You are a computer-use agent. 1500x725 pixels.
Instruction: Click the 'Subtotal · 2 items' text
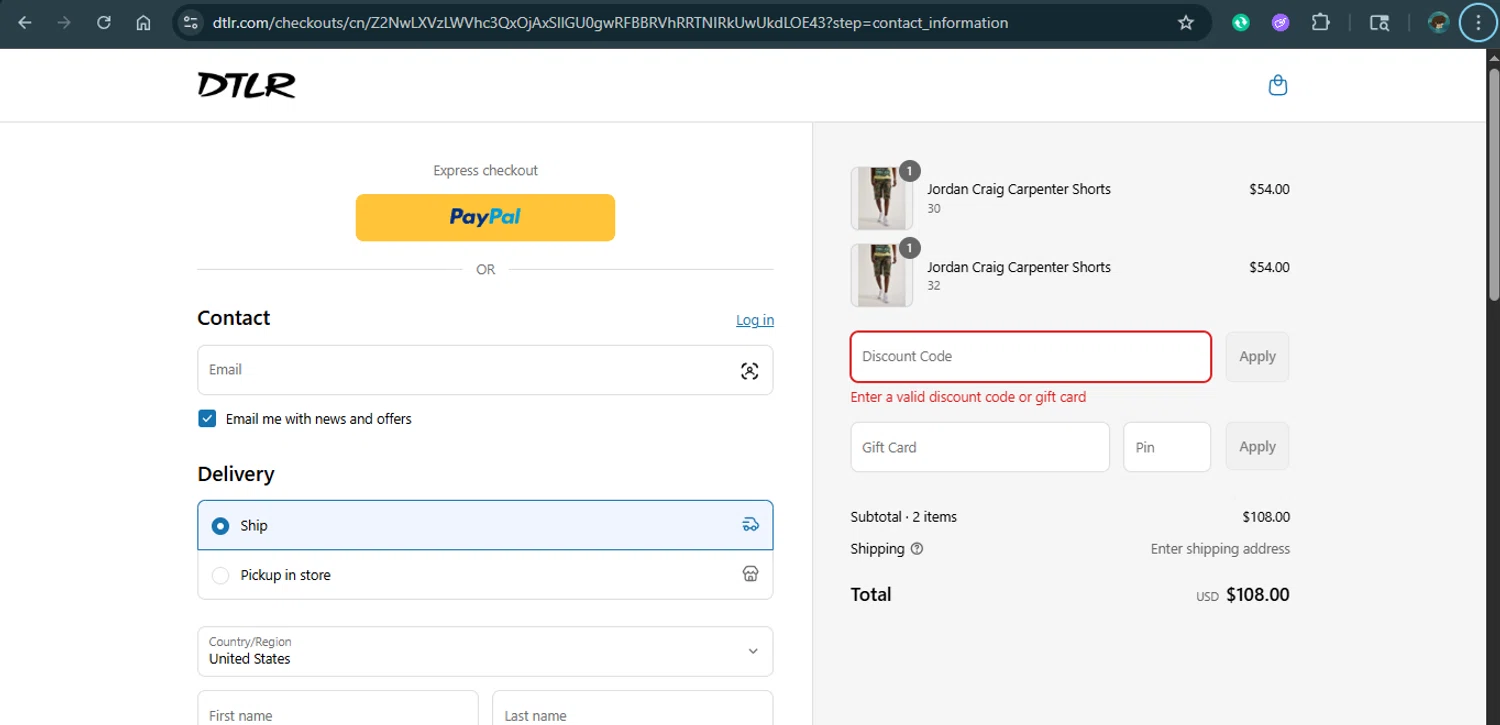click(x=903, y=517)
